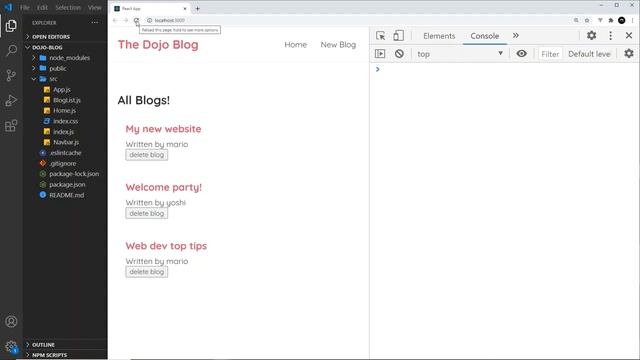Toggle the DevTools device toolbar
Image resolution: width=640 pixels, height=360 pixels.
coord(398,36)
